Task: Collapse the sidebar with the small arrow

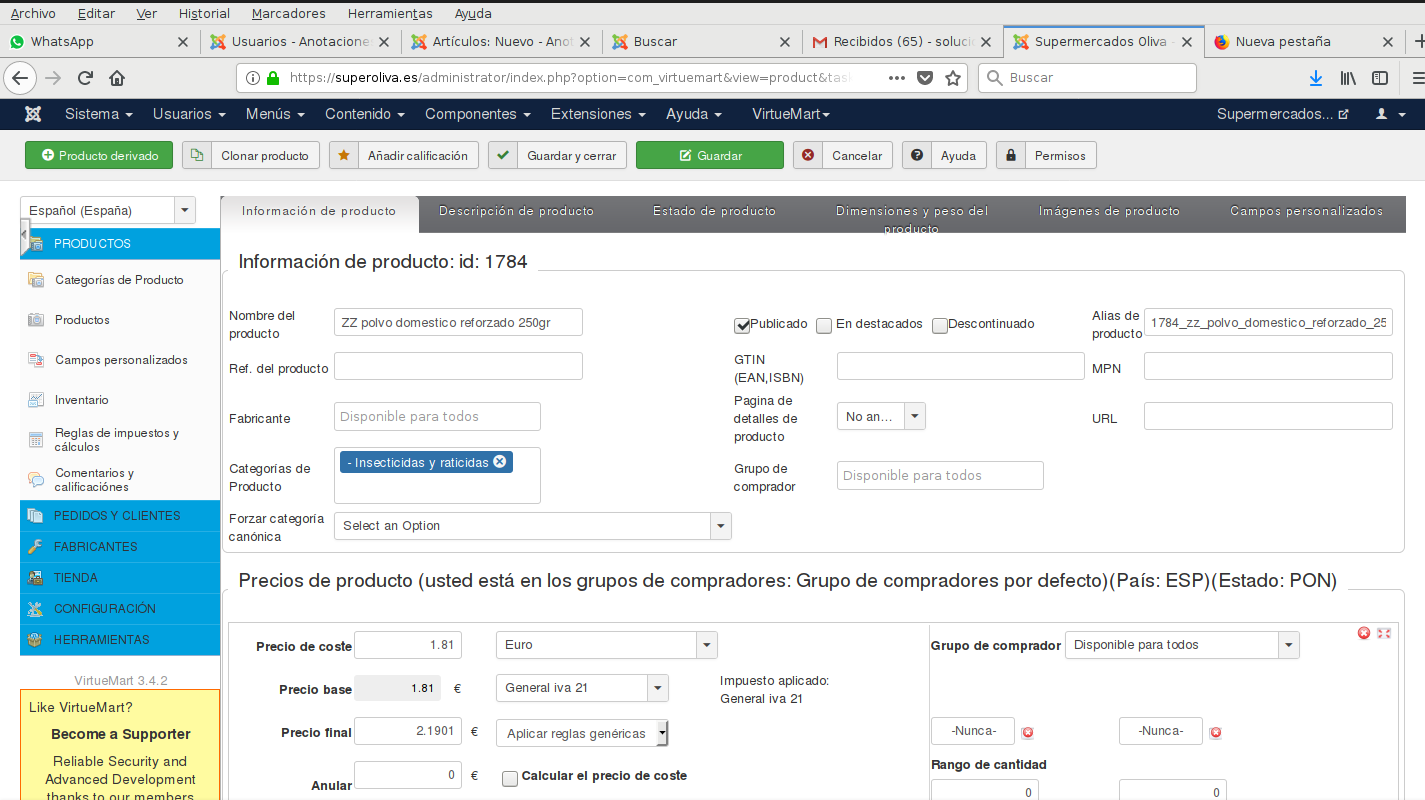Action: point(24,238)
